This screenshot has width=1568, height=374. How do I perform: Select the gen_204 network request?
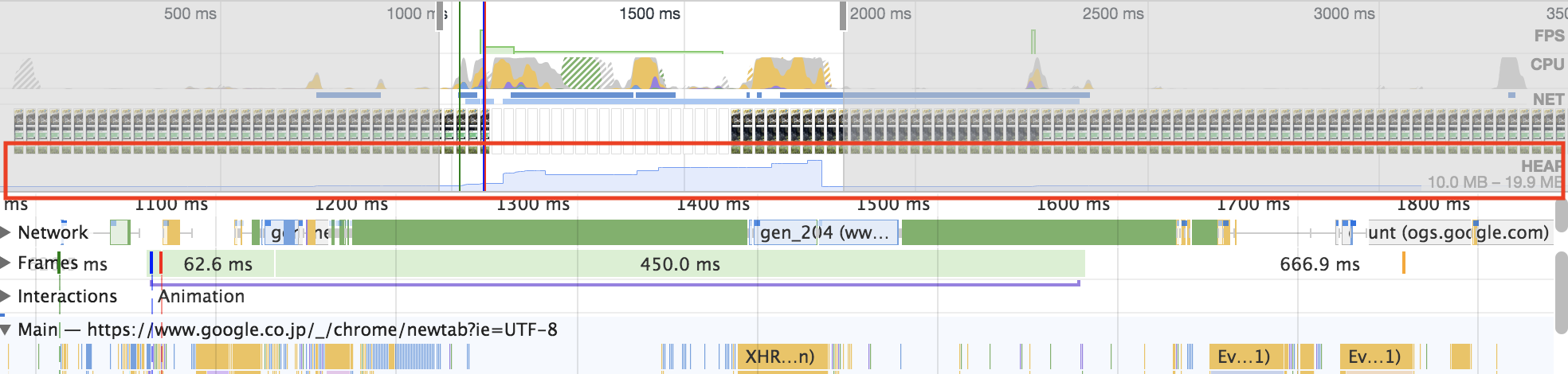825,233
